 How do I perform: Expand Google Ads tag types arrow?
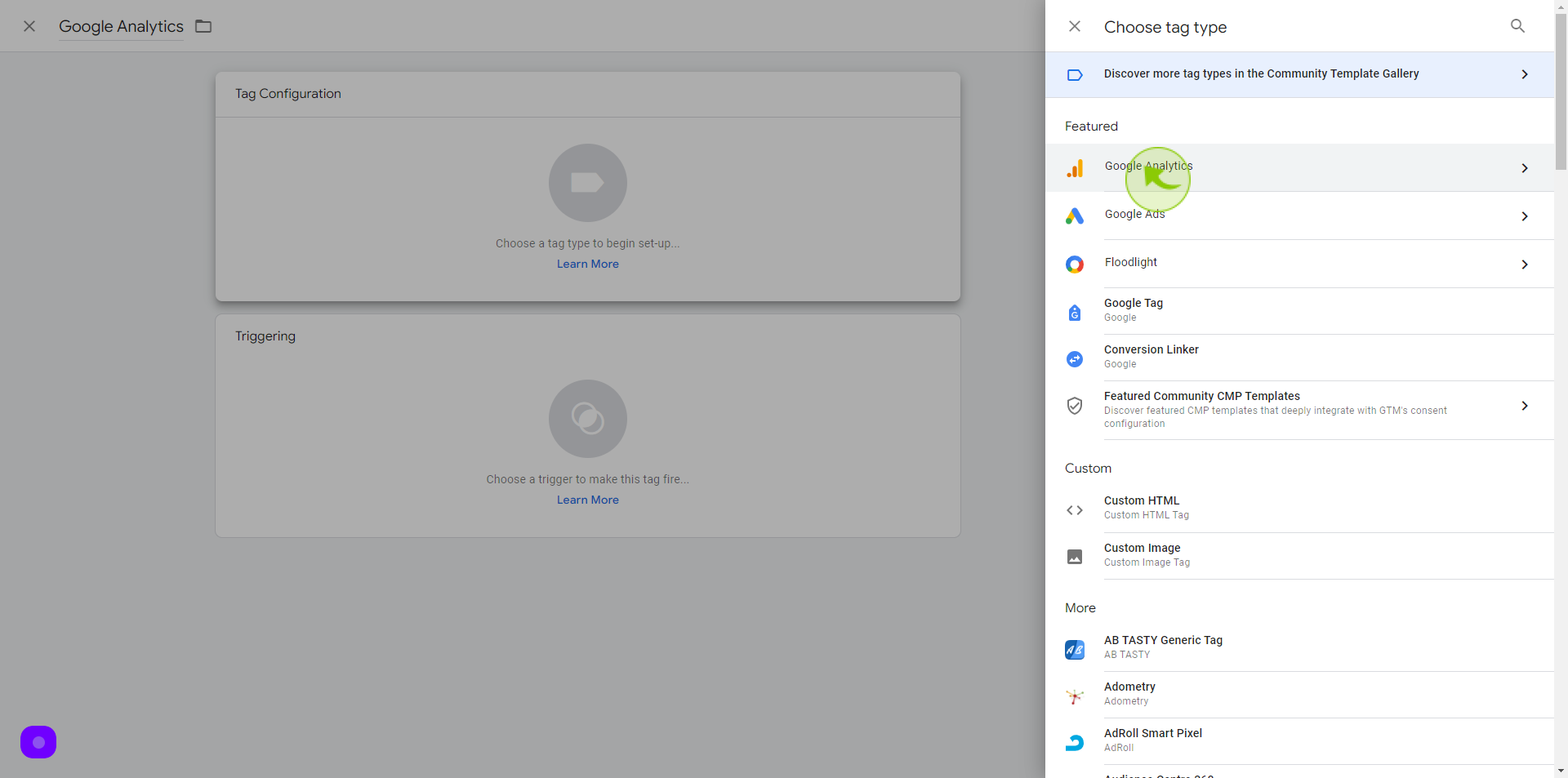1525,216
